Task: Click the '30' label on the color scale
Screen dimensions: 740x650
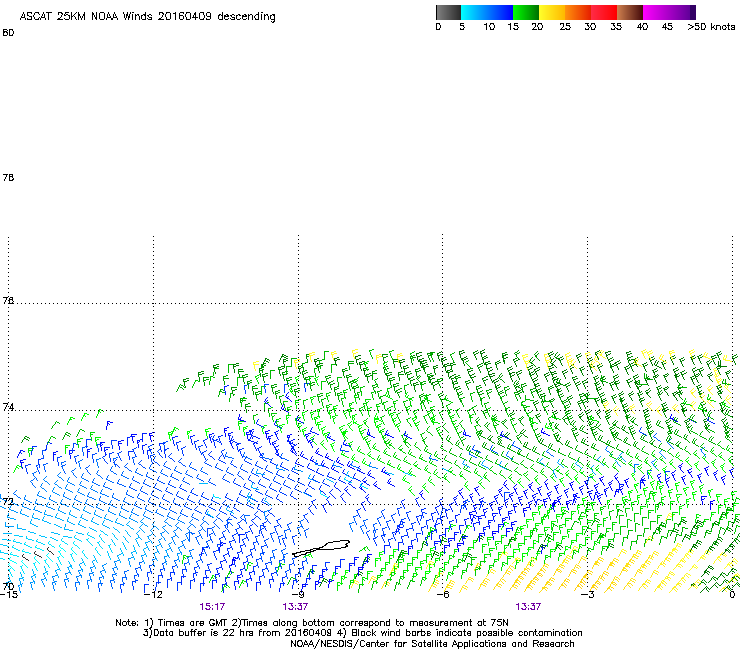Action: pyautogui.click(x=590, y=27)
